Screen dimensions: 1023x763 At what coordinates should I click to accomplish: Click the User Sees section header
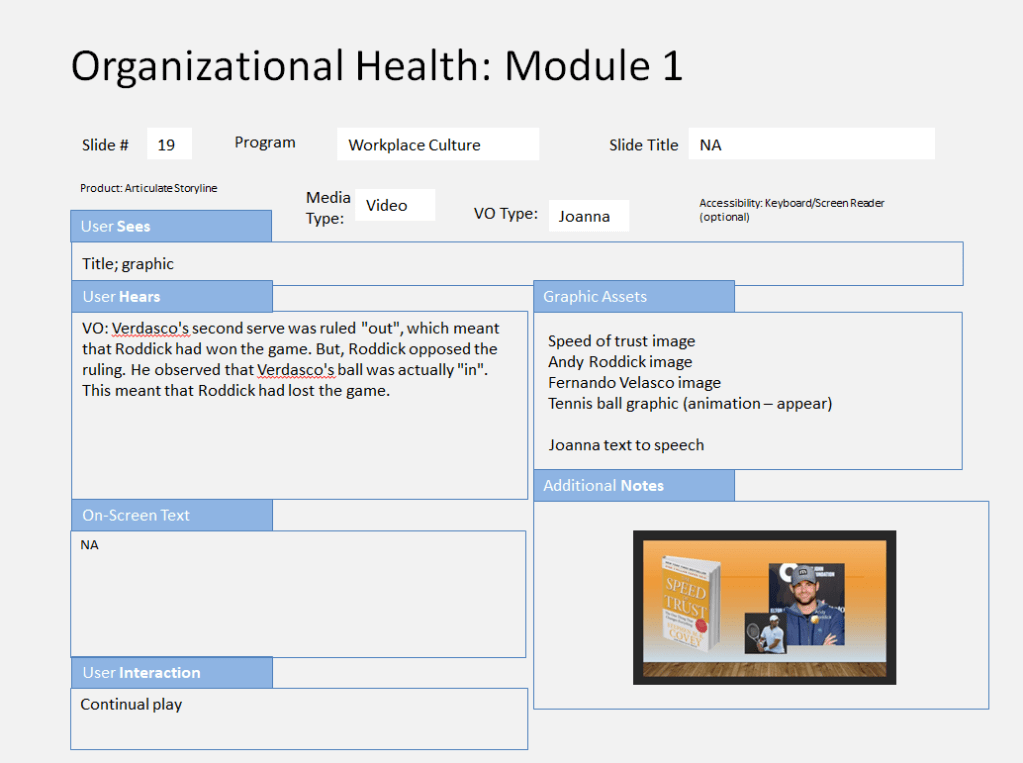tap(170, 226)
